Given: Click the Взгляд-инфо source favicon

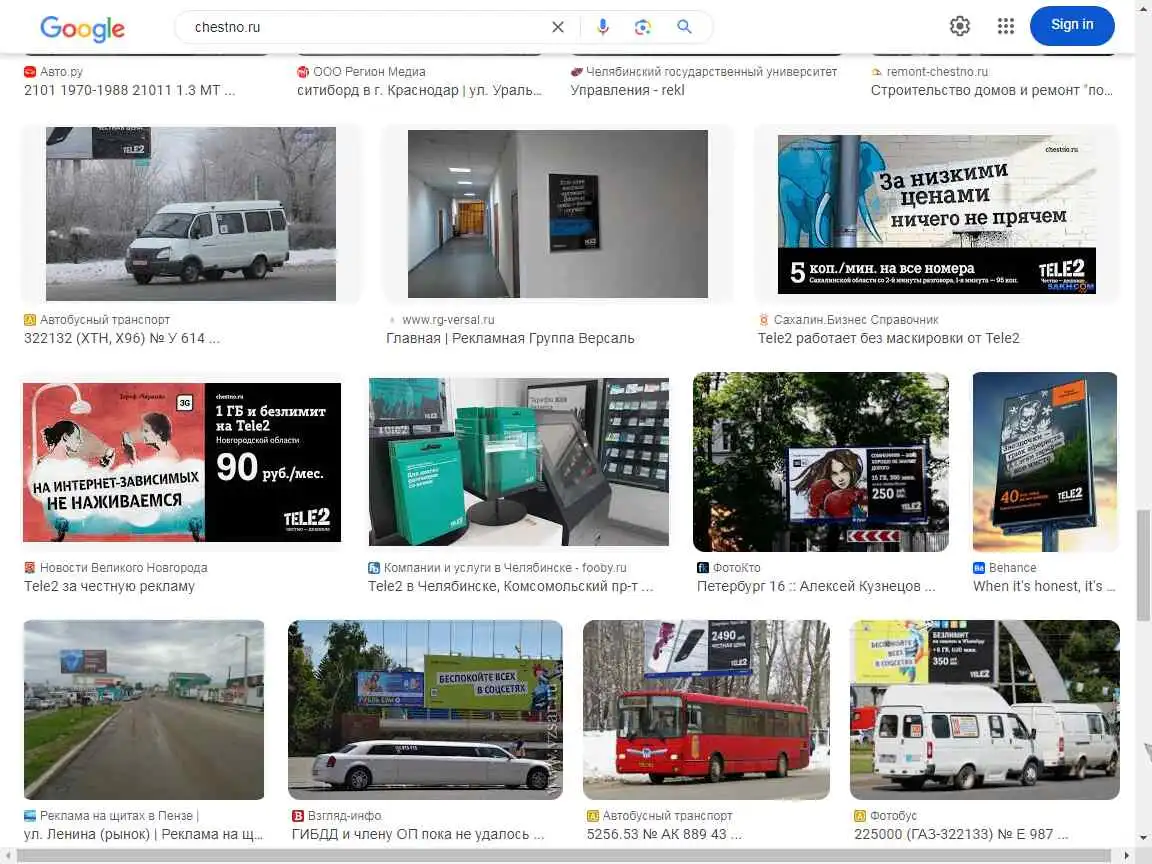Looking at the screenshot, I should (x=298, y=816).
